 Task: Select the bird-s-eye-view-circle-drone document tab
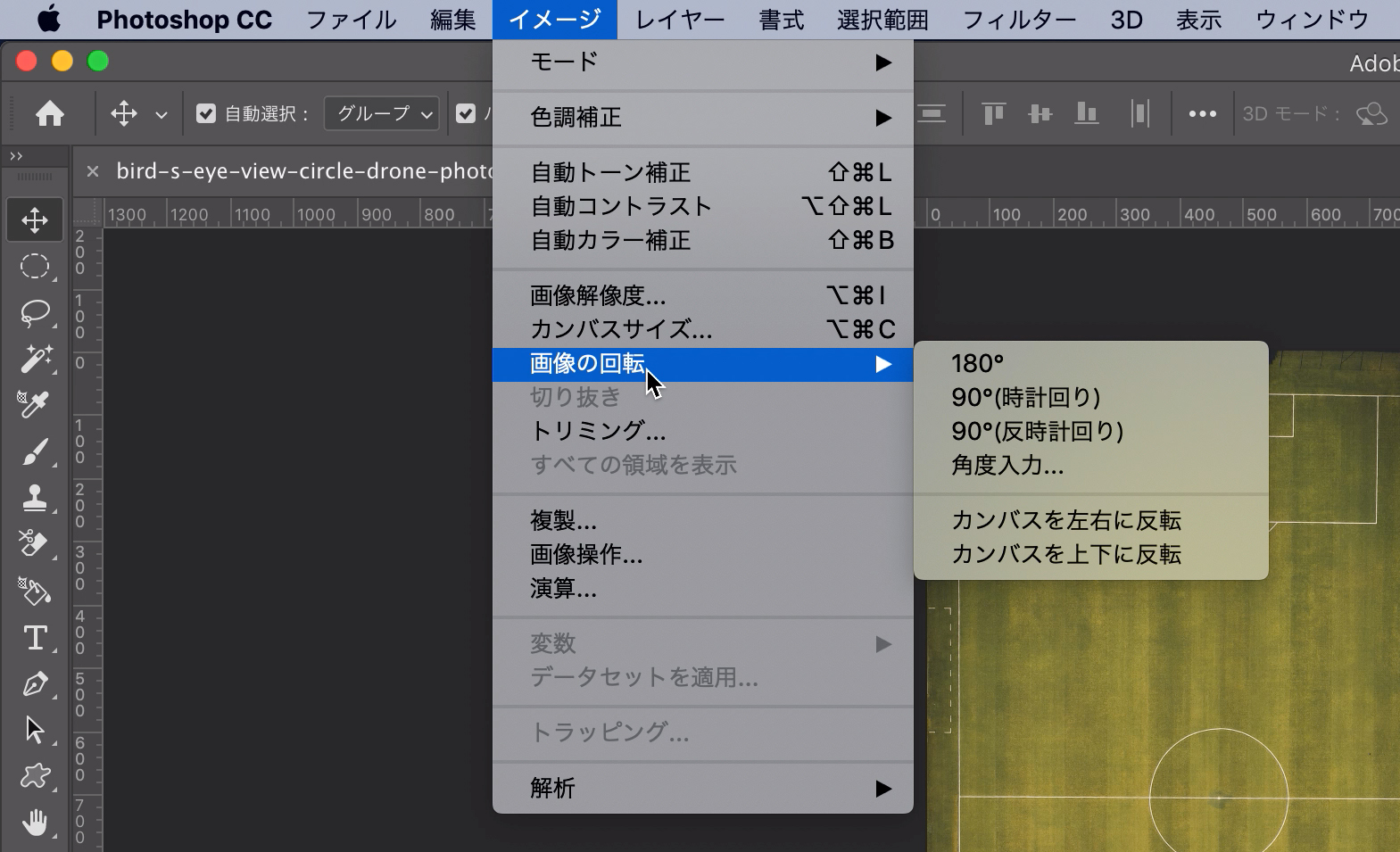click(x=303, y=171)
